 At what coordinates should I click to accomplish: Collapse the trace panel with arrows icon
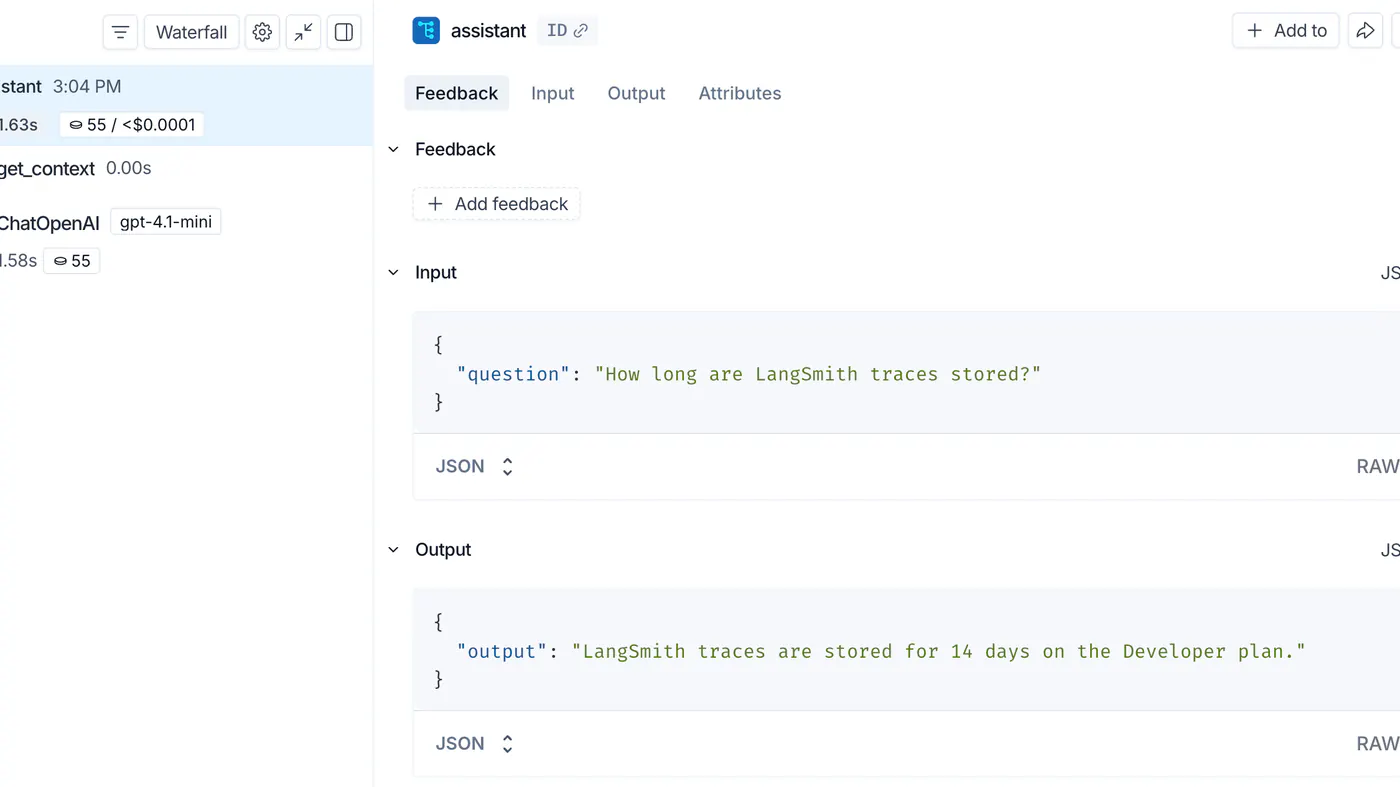pyautogui.click(x=303, y=32)
